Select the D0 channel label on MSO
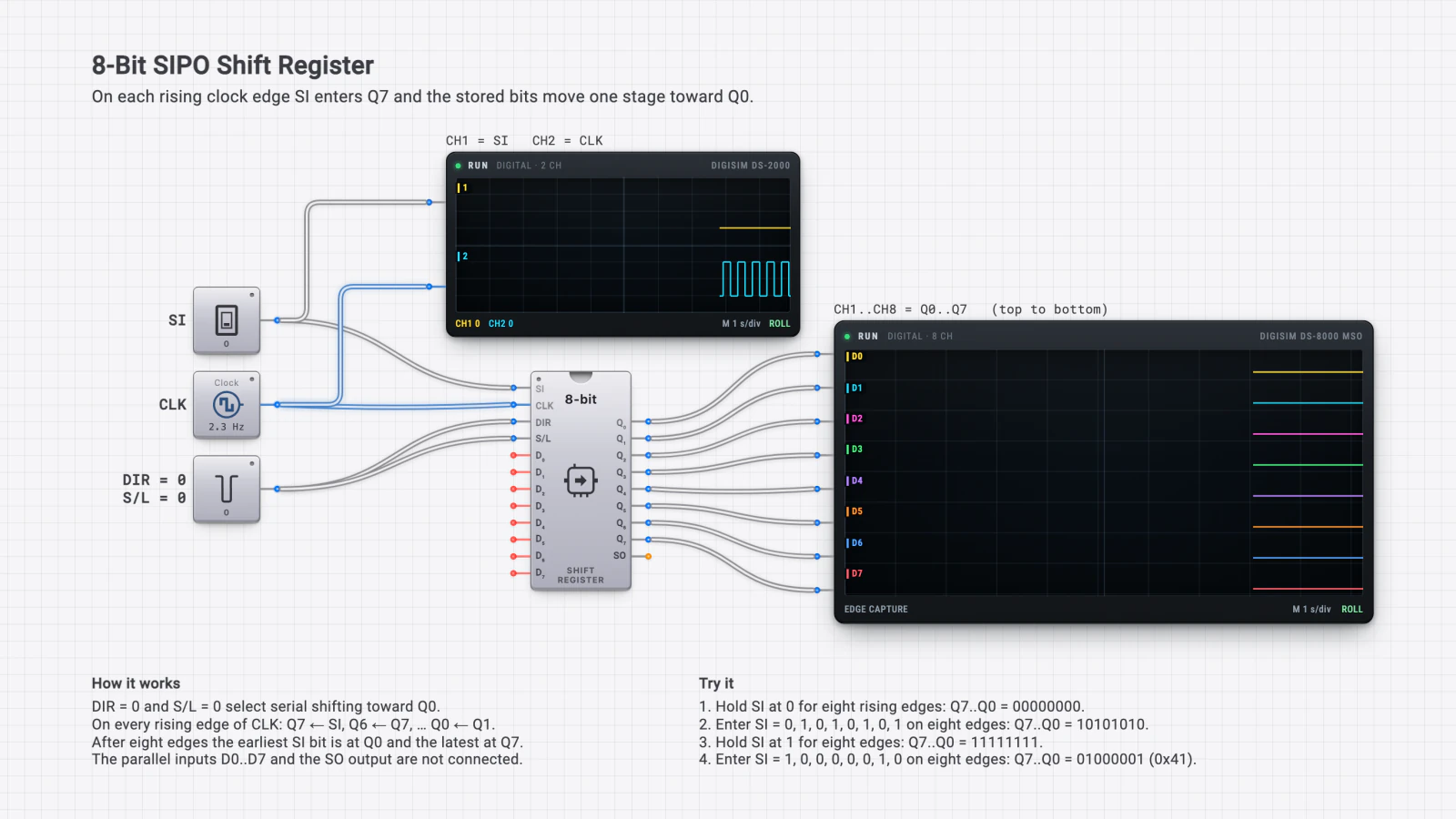 [x=854, y=357]
